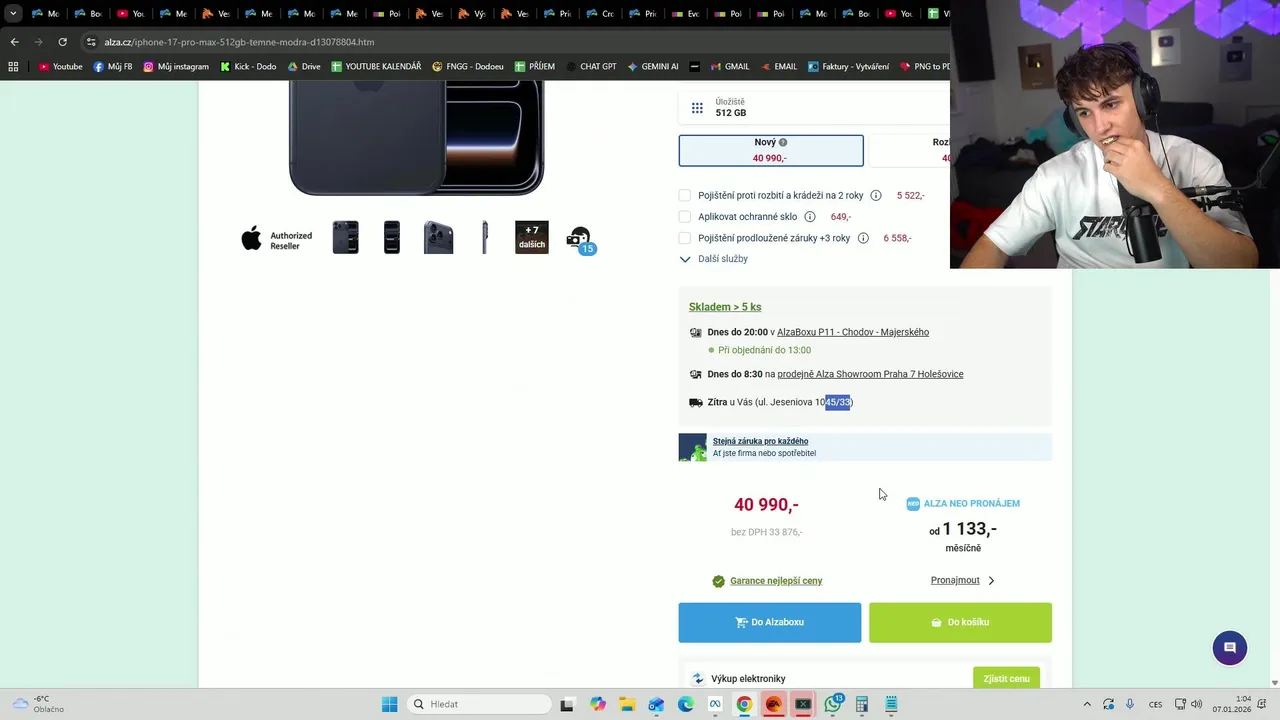Image resolution: width=1280 pixels, height=720 pixels.
Task: Select the phone side profile thumbnail
Action: point(485,238)
